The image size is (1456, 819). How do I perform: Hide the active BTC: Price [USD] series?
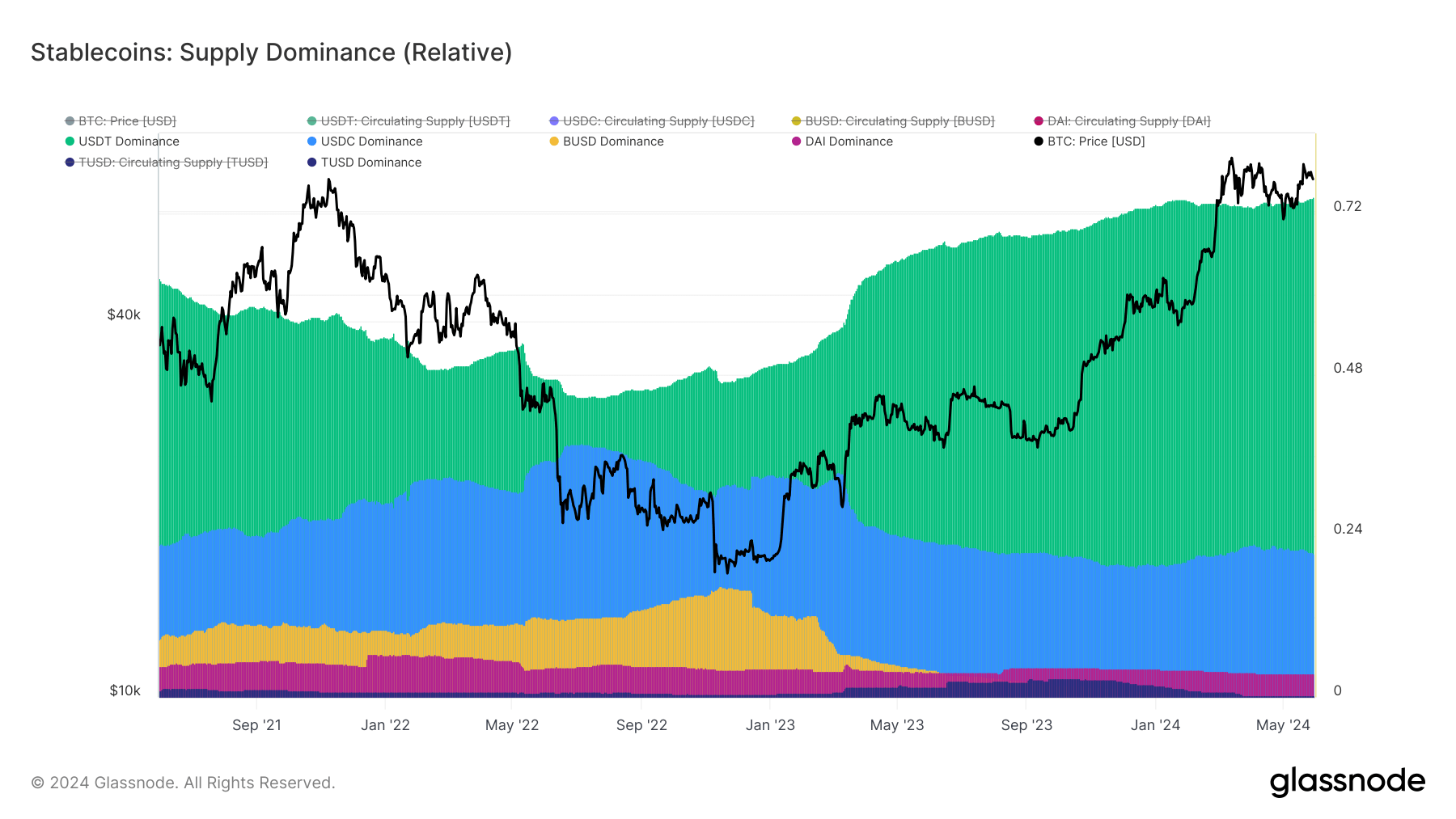(1095, 141)
